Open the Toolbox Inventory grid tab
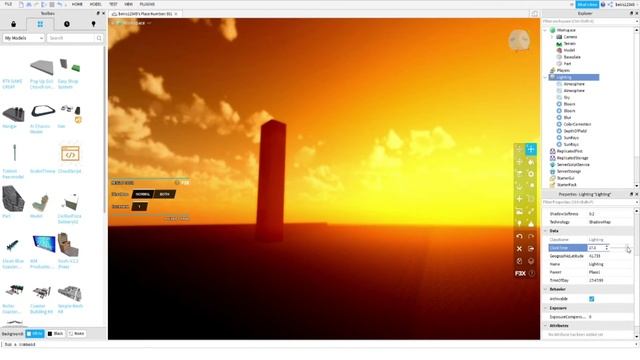The width and height of the screenshot is (640, 360). pos(40,24)
